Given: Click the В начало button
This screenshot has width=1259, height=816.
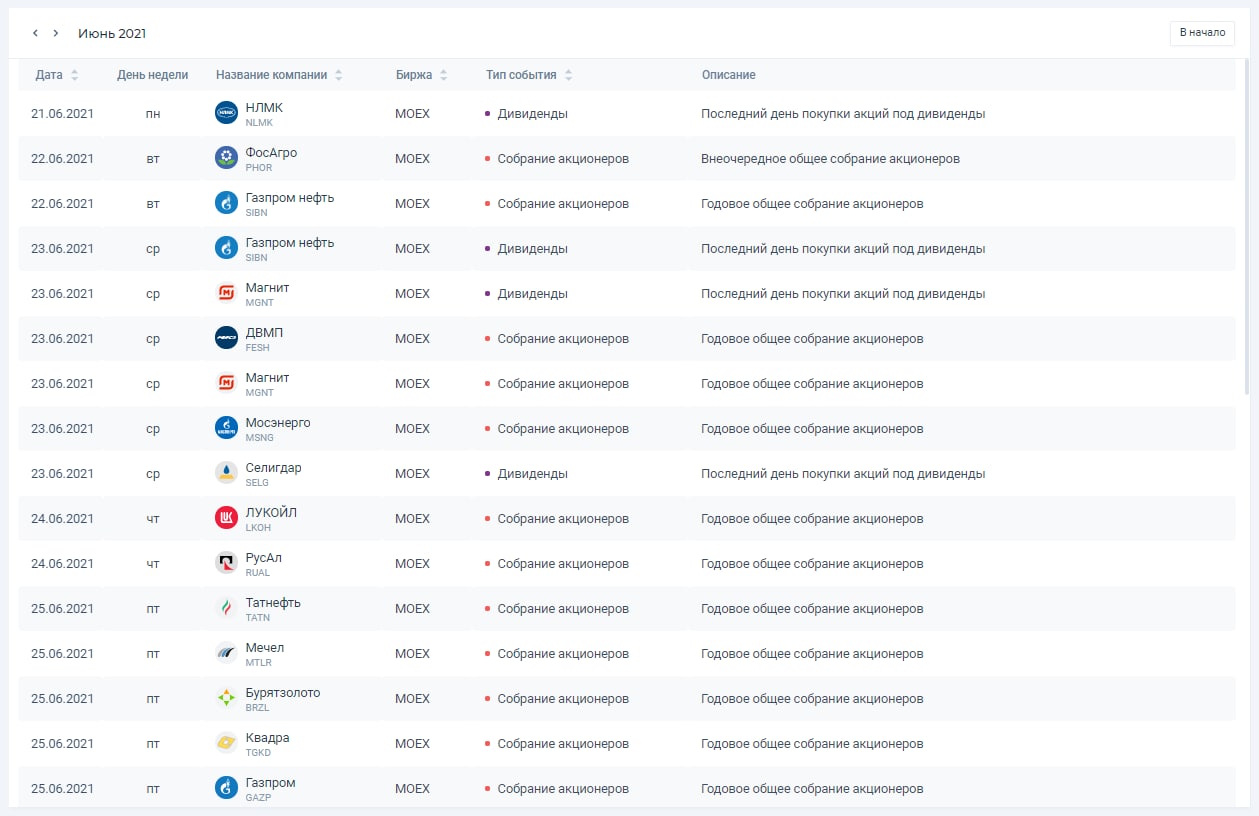Looking at the screenshot, I should point(1202,33).
